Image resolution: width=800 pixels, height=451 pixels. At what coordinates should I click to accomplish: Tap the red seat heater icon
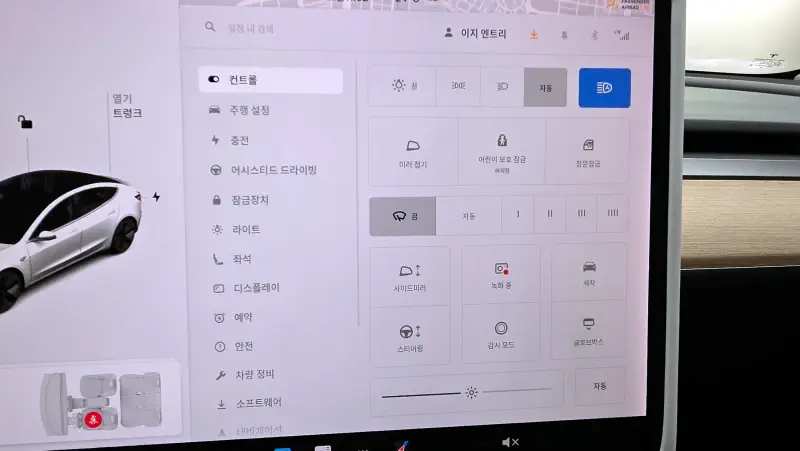pyautogui.click(x=92, y=419)
